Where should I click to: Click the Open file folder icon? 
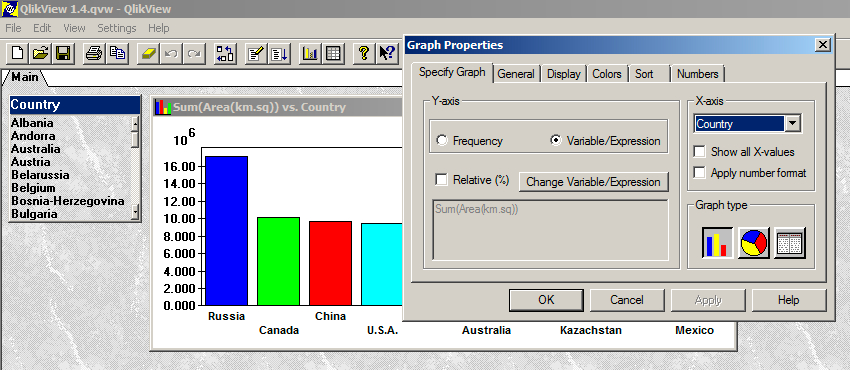[x=41, y=53]
